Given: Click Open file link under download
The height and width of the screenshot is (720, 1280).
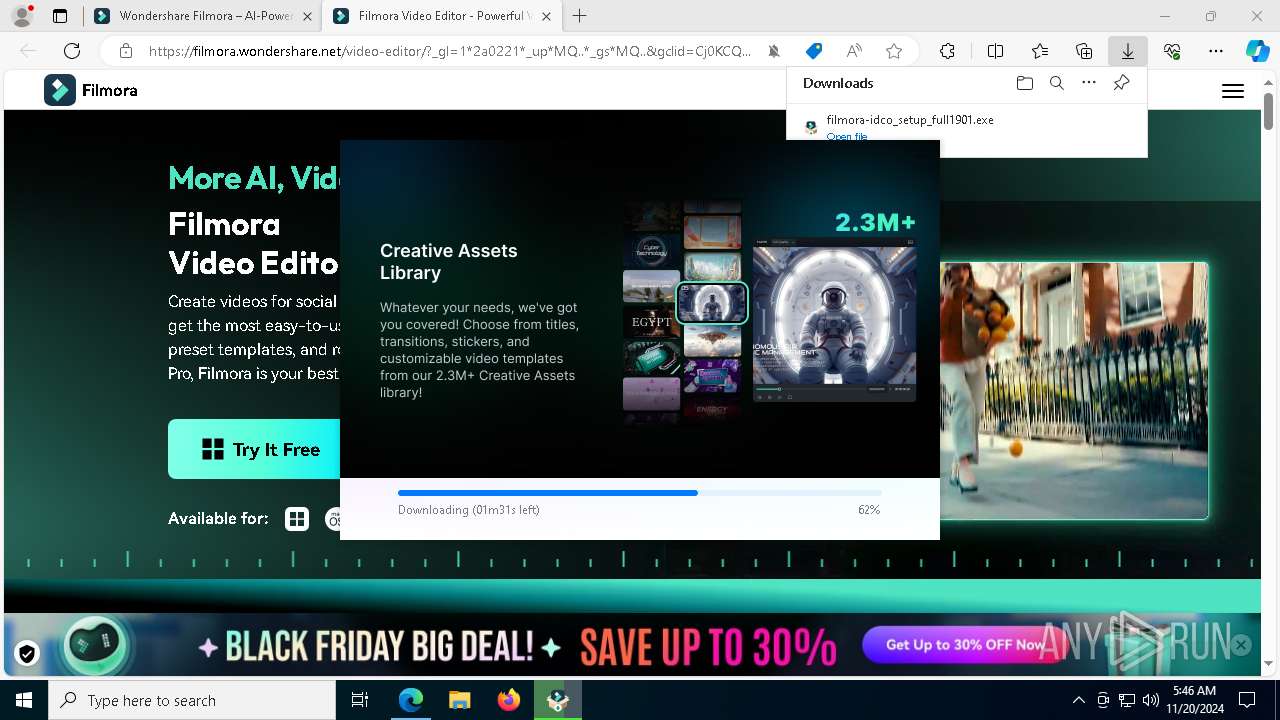Looking at the screenshot, I should coord(847,136).
